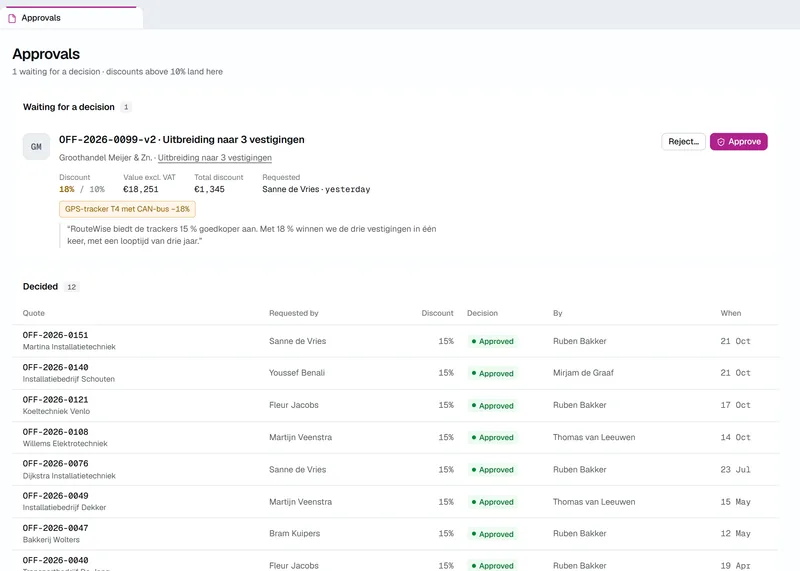
Task: Click the Decision column header
Action: [482, 313]
